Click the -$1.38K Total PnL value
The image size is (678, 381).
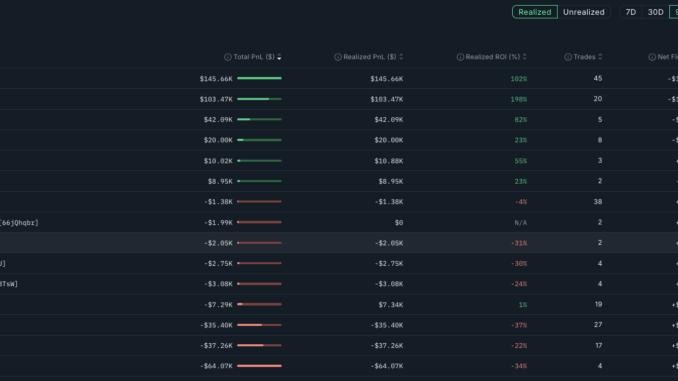coord(218,202)
